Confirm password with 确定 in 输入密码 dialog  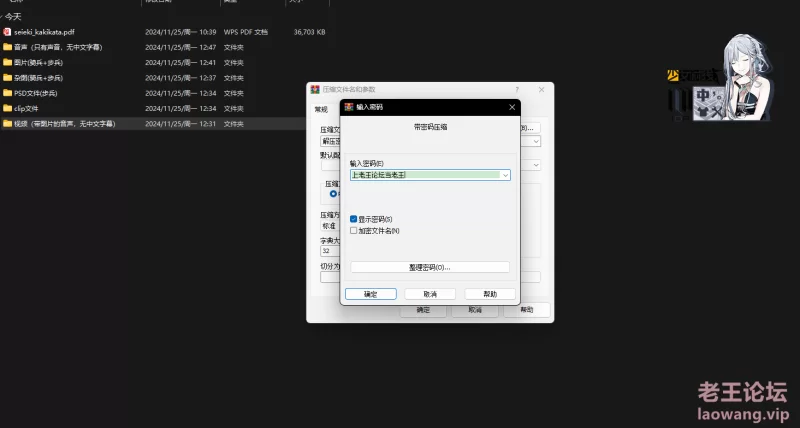(370, 294)
